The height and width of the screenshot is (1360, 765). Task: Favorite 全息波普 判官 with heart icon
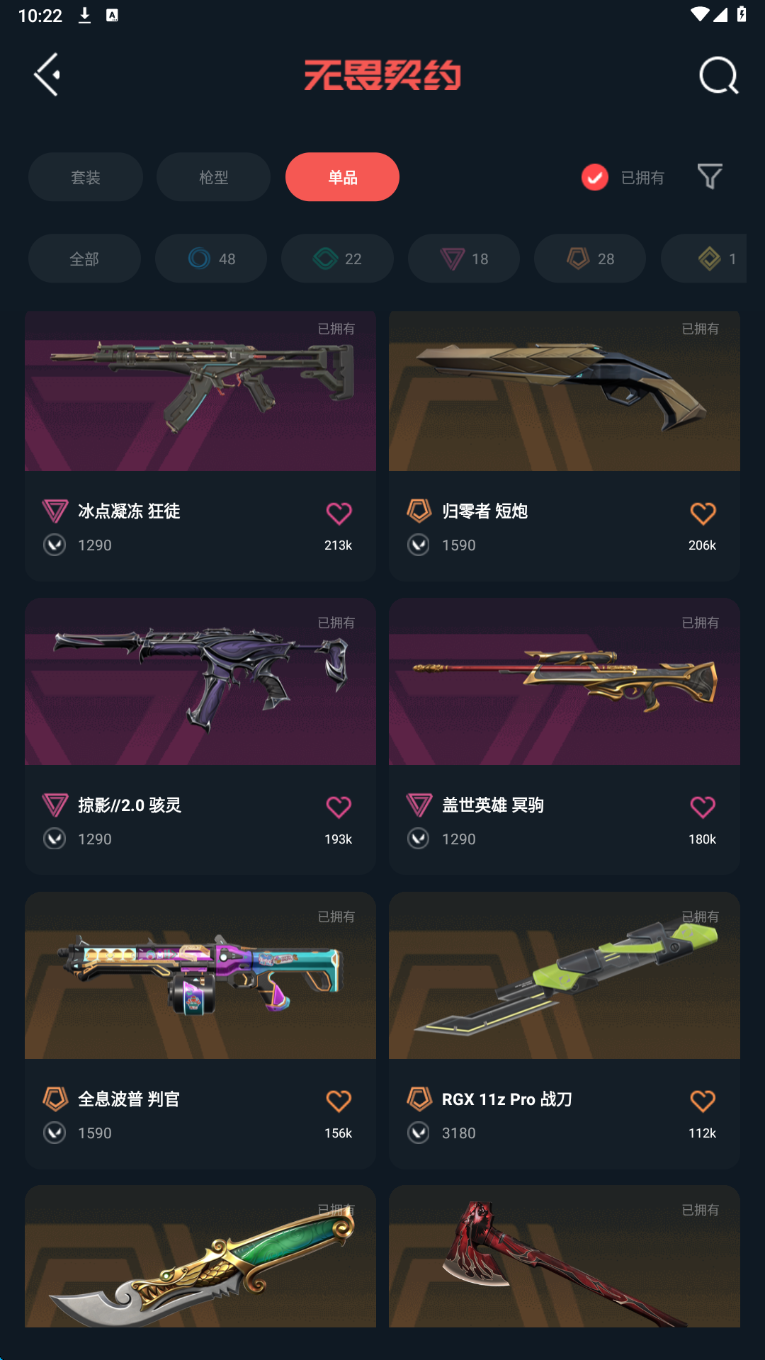click(x=339, y=1101)
